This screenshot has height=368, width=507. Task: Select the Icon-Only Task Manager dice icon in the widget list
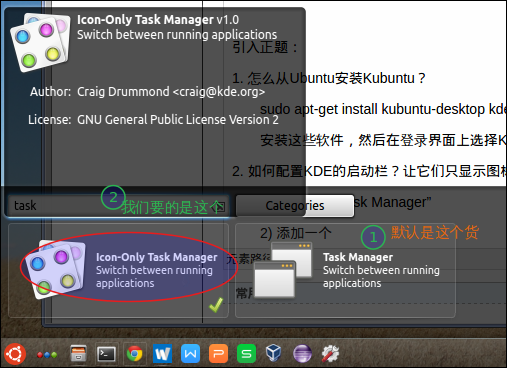coord(55,269)
